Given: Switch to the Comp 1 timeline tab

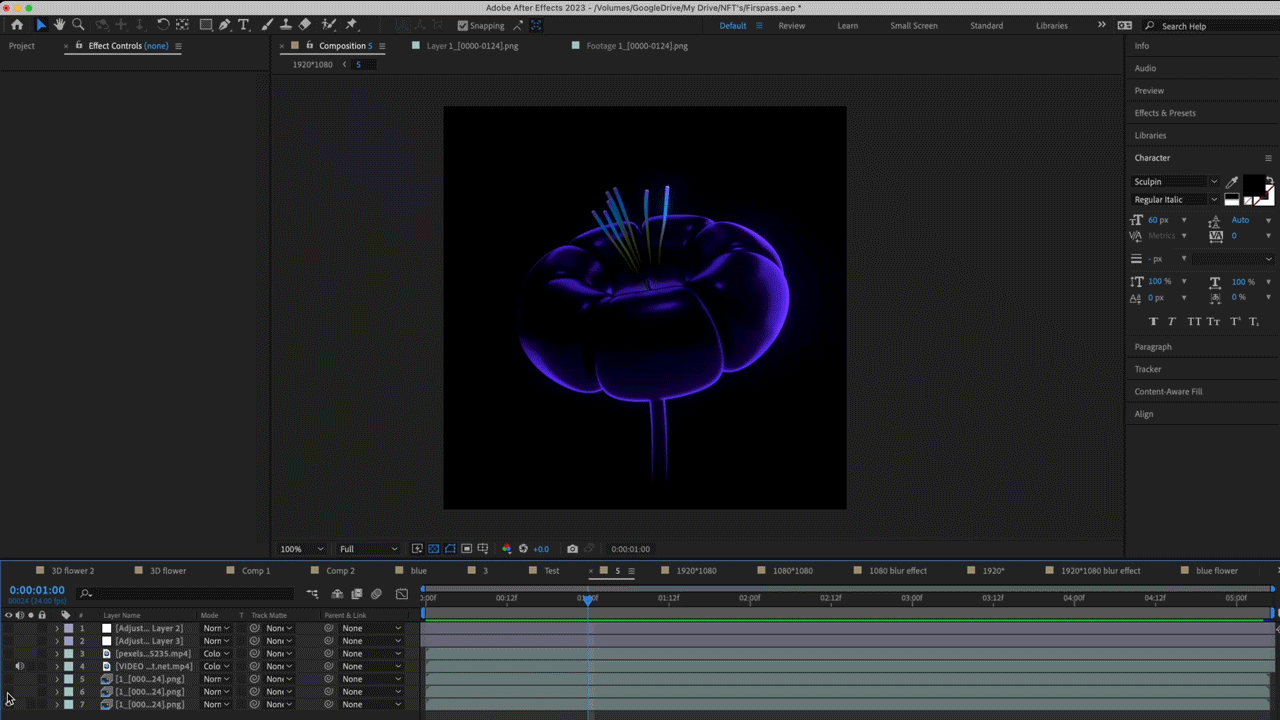Looking at the screenshot, I should click(x=255, y=571).
